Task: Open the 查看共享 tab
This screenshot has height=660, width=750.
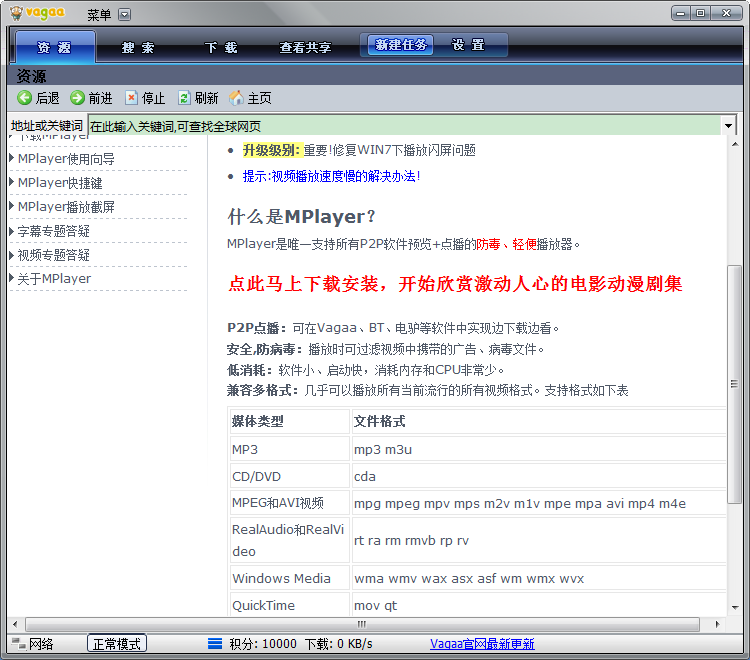Action: (306, 47)
